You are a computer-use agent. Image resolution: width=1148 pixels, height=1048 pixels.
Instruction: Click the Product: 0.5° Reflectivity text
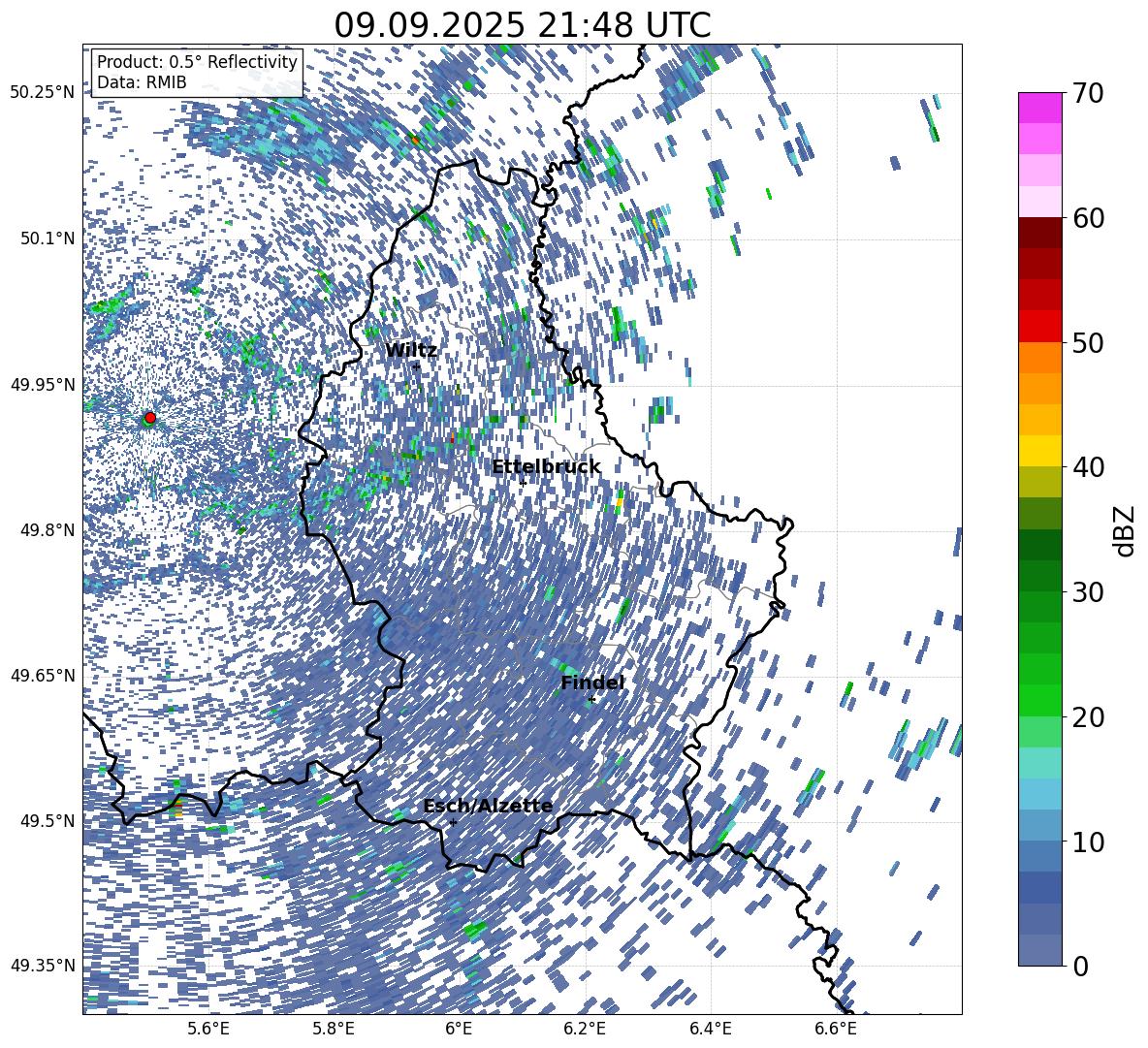[x=198, y=62]
